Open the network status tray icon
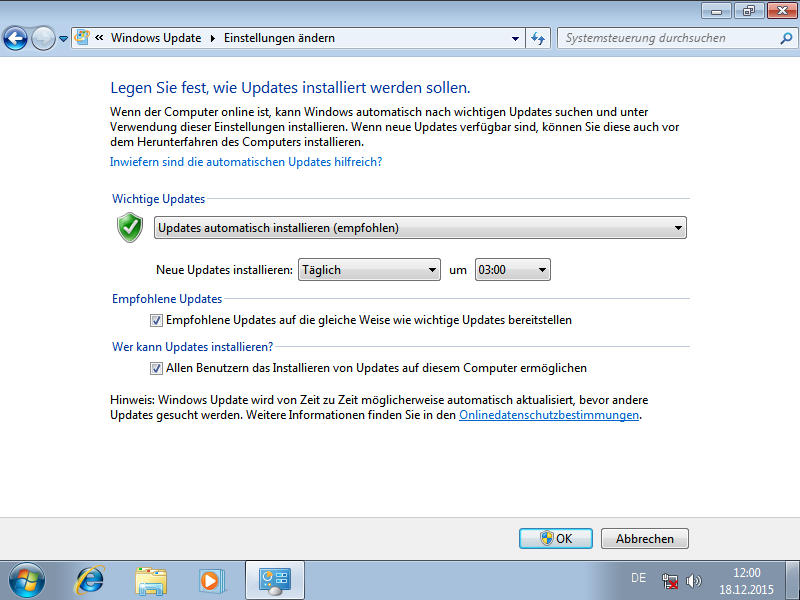 (669, 581)
